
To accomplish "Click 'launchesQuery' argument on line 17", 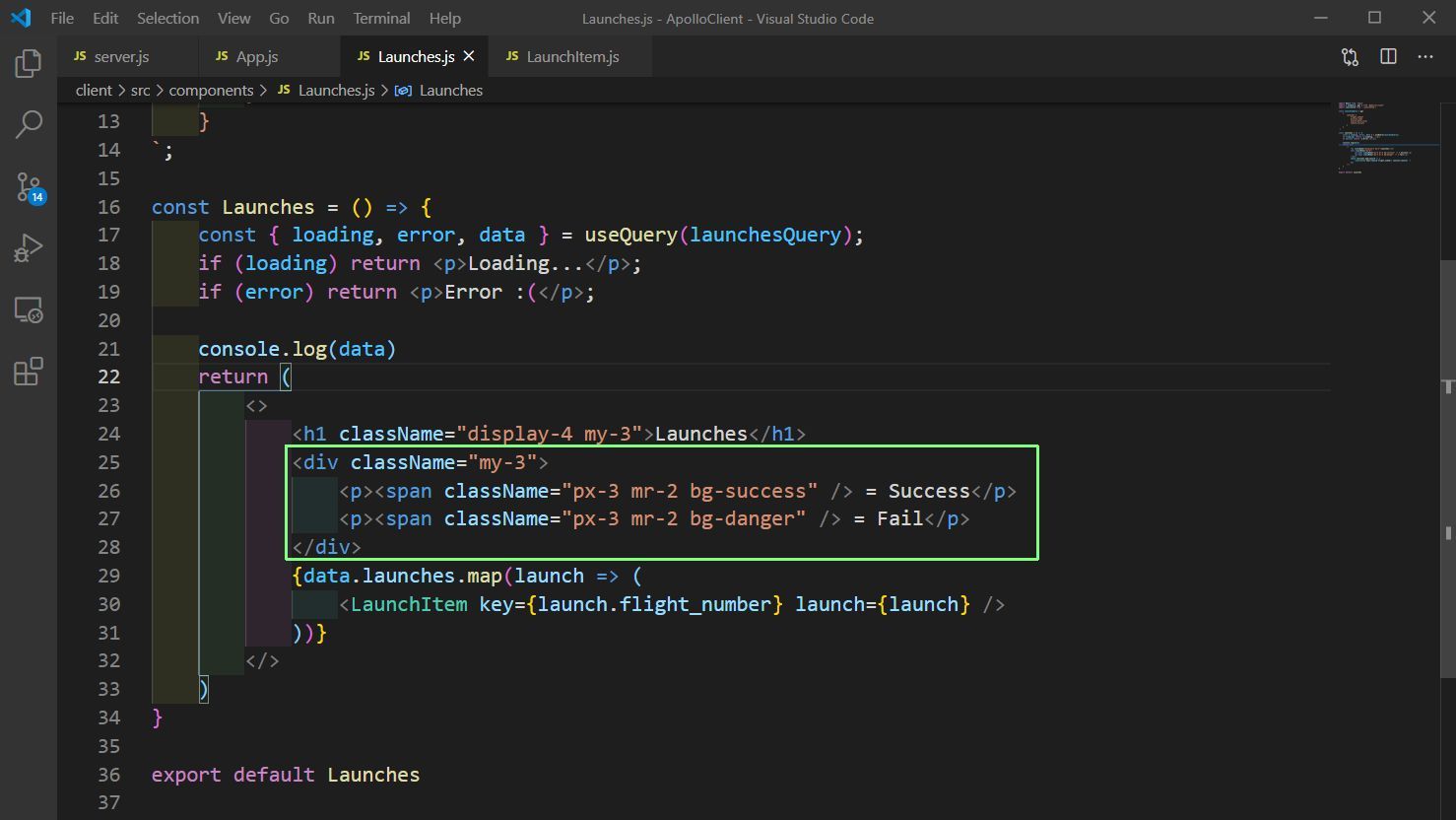I will click(765, 235).
